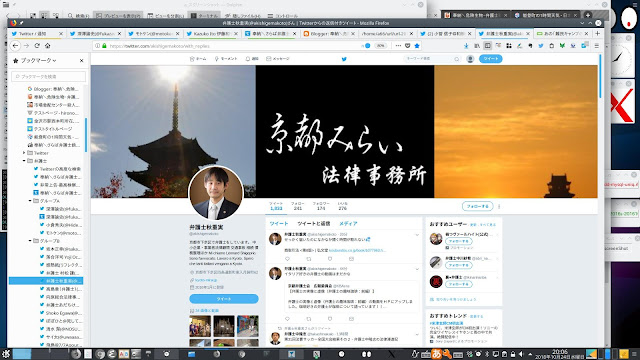Close the bookmarks sidebar
Screen dimensions: 640x360
(82, 60)
